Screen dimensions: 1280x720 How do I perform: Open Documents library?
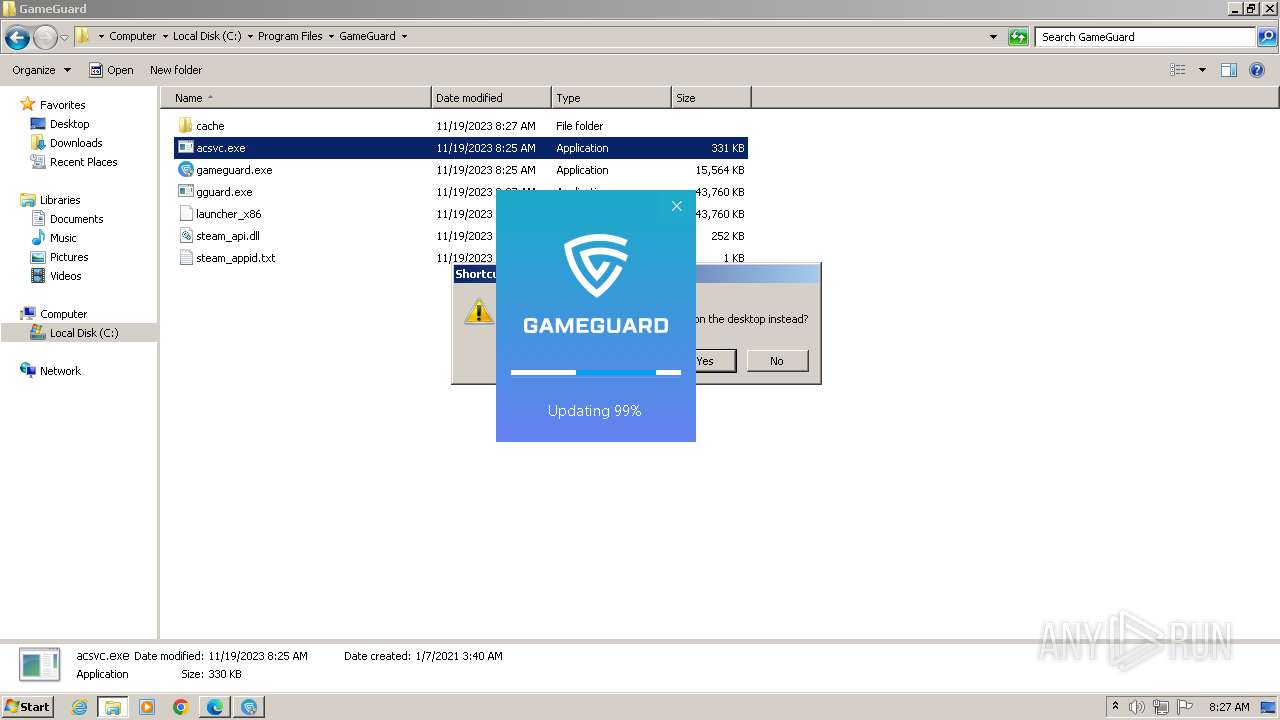(x=76, y=219)
